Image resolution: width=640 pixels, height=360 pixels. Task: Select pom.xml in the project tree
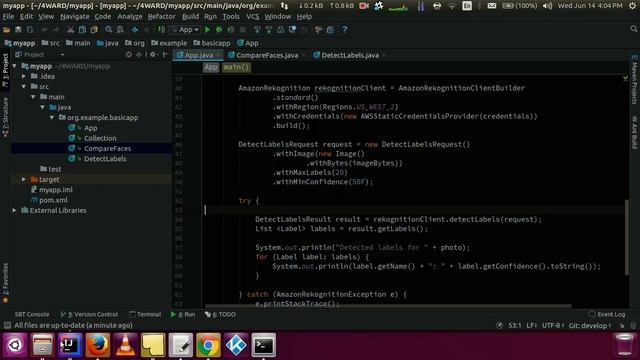click(x=53, y=200)
